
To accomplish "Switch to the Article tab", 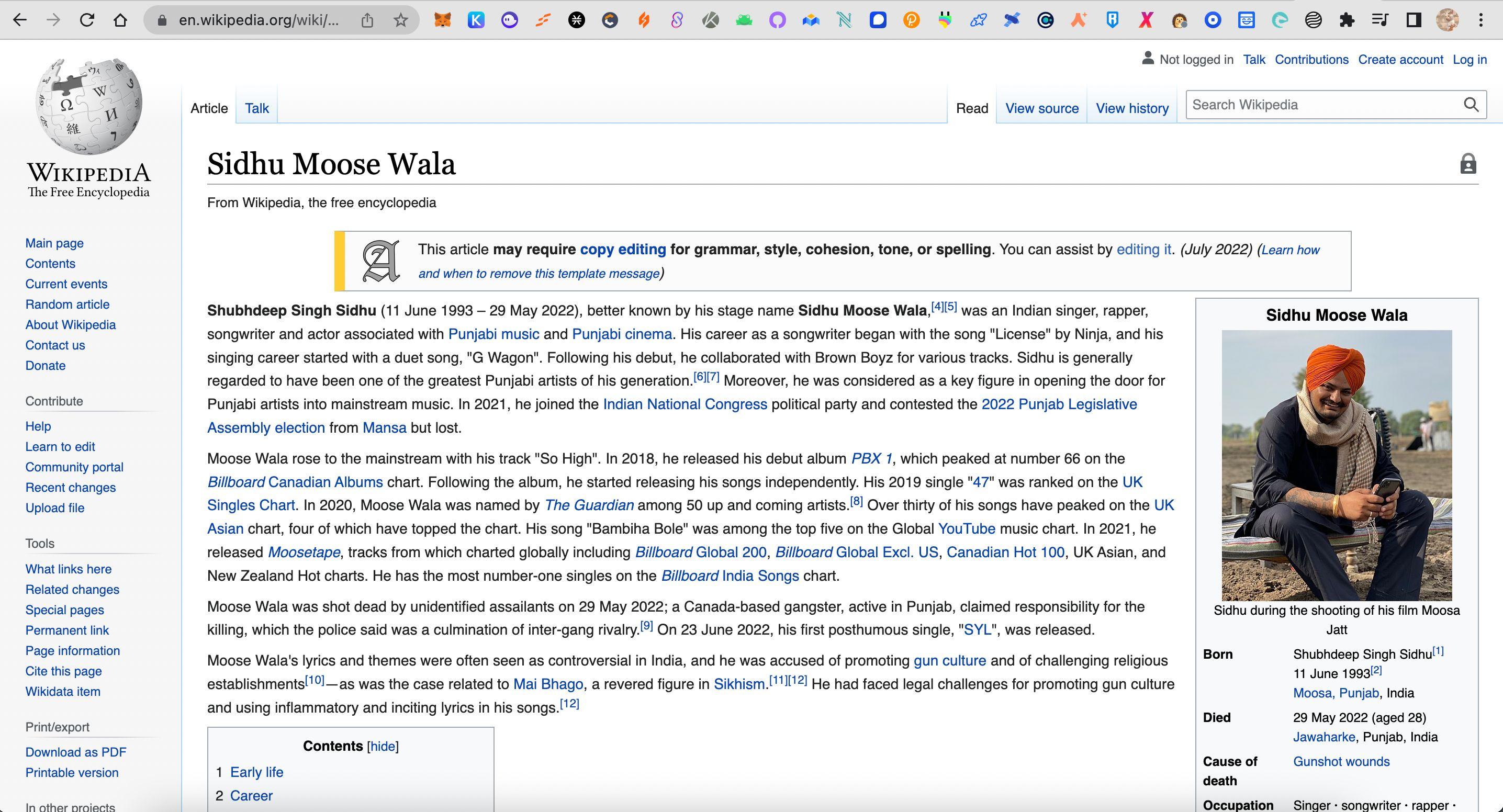I will 209,108.
